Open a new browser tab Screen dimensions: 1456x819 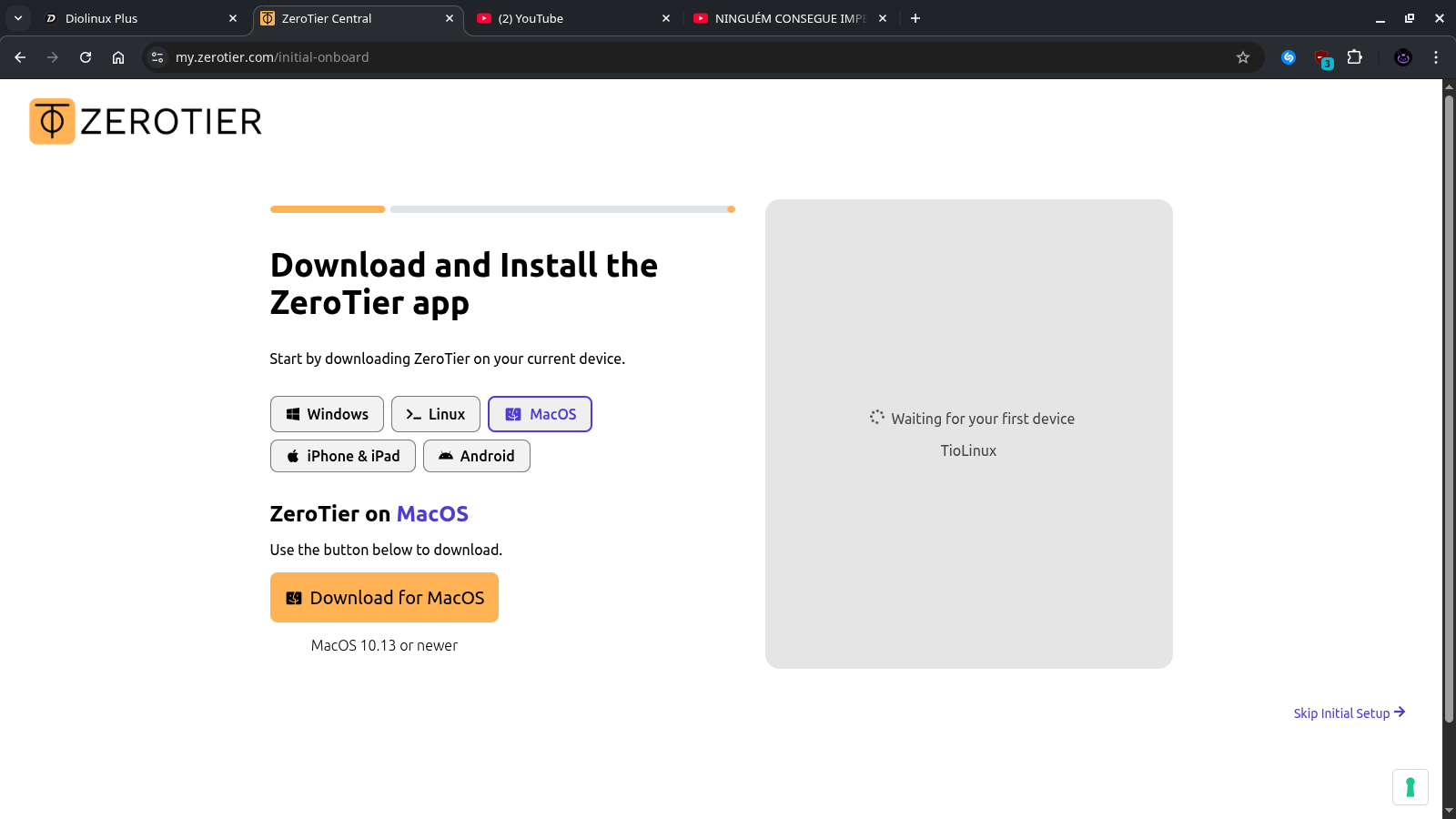(915, 18)
